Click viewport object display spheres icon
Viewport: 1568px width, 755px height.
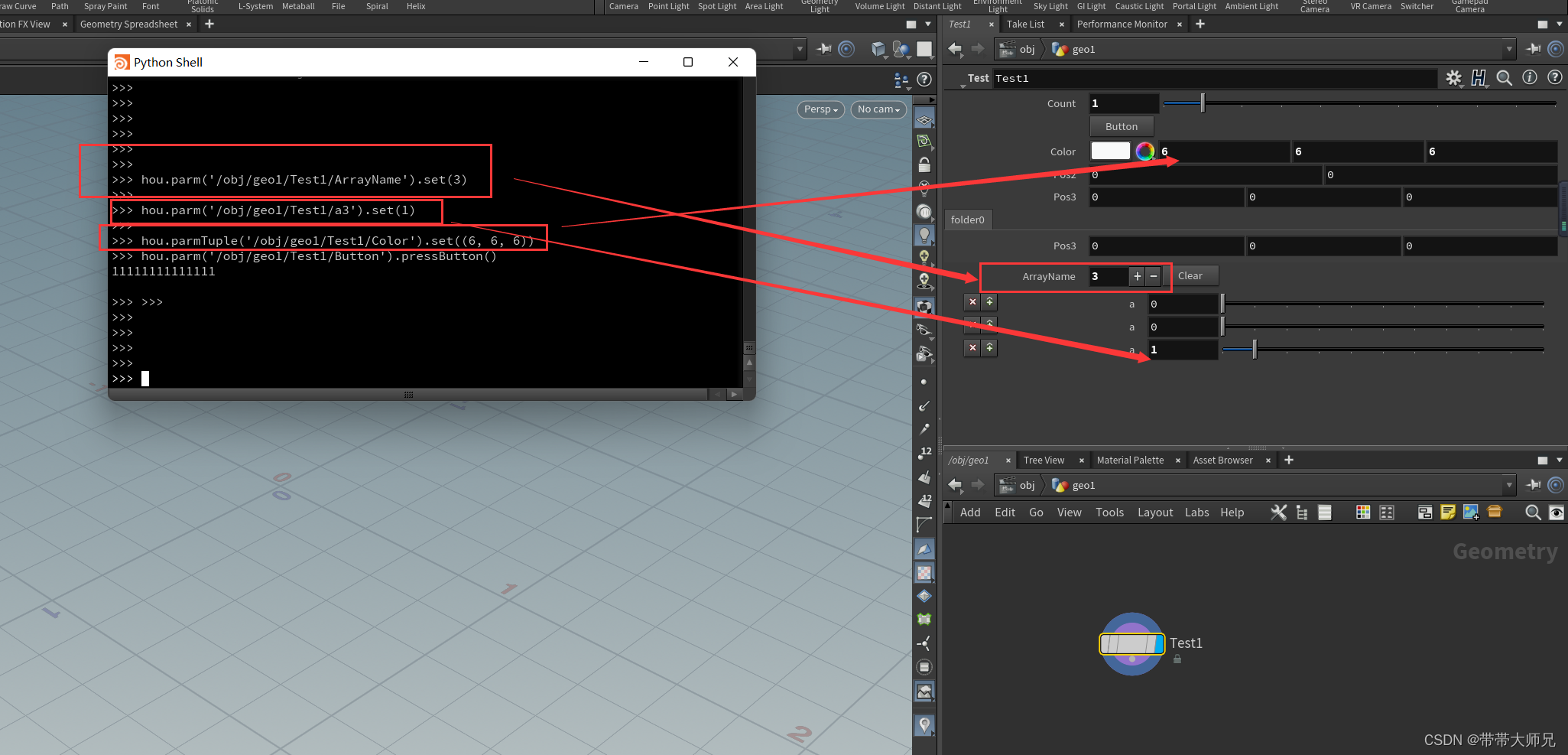[x=901, y=50]
